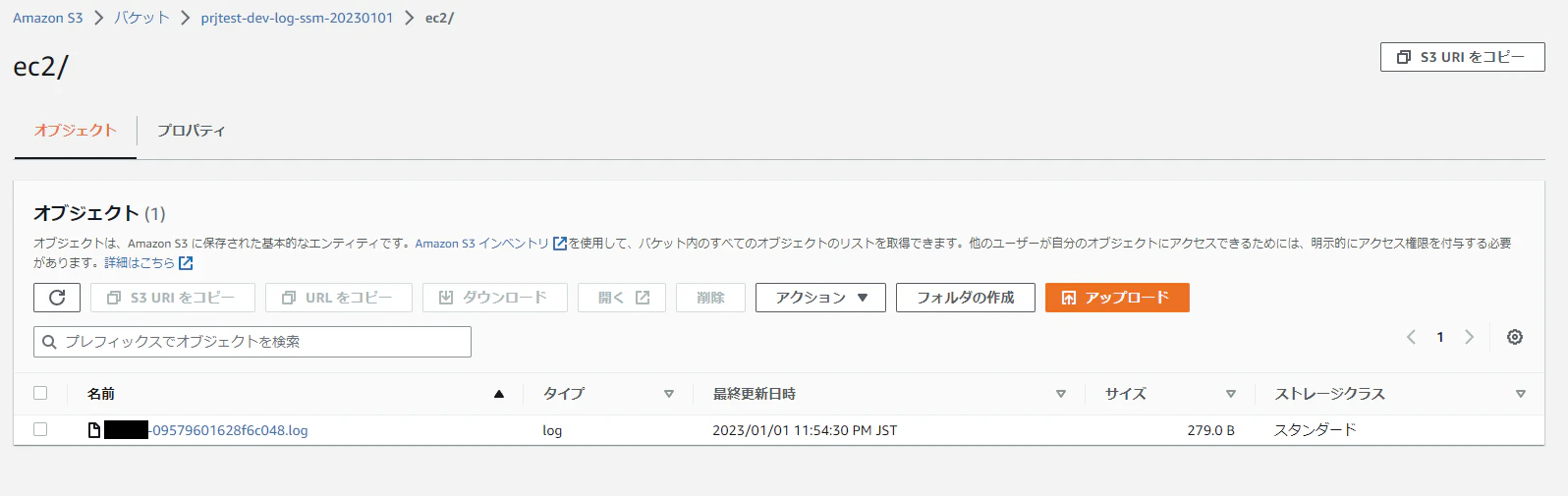Click the 2023/01/01 11:54:30 PM JST cell
This screenshot has height=496, width=1568.
tap(805, 430)
